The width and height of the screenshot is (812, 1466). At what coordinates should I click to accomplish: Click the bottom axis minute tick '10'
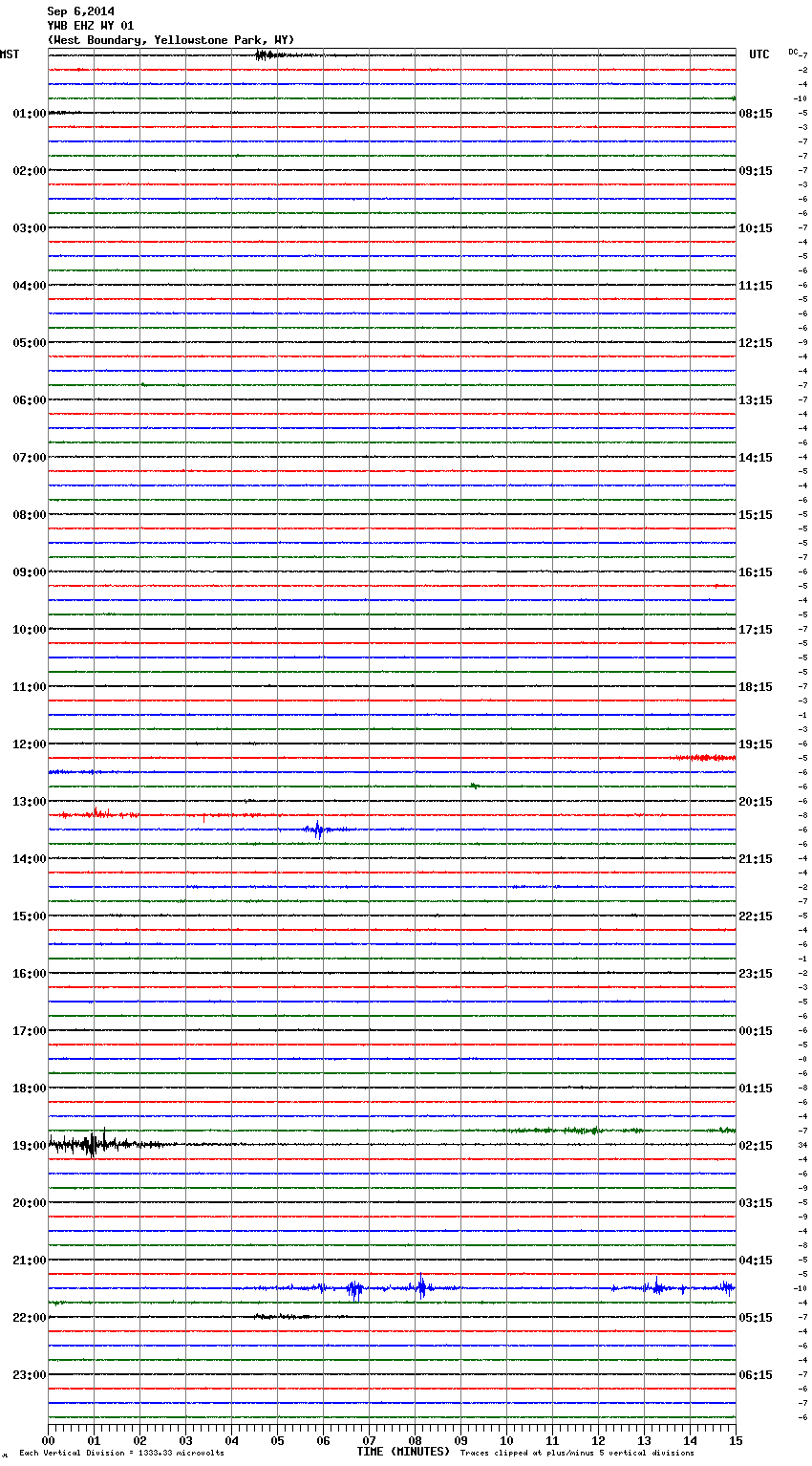506,1440
